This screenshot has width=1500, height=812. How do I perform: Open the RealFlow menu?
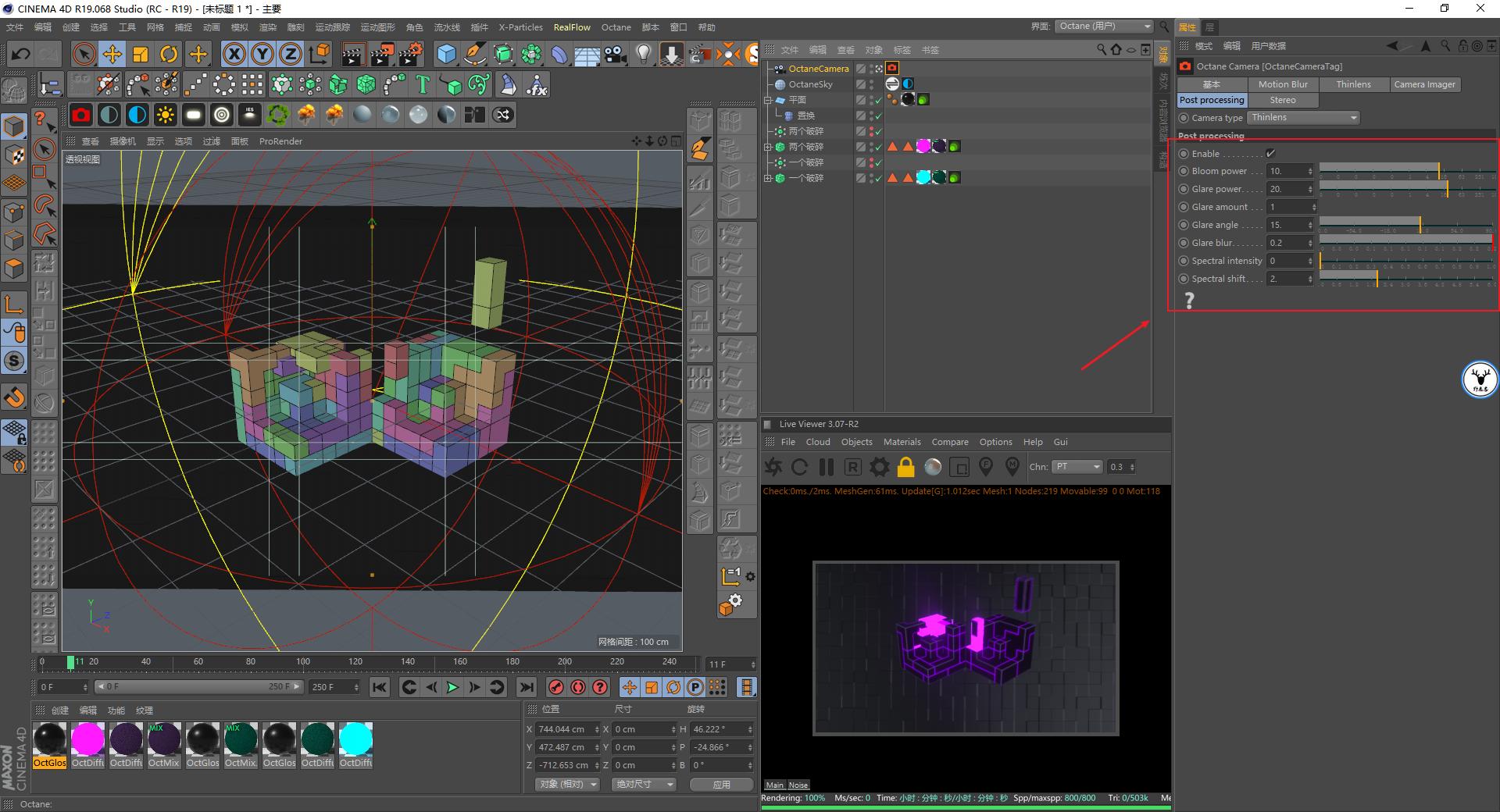(x=571, y=27)
